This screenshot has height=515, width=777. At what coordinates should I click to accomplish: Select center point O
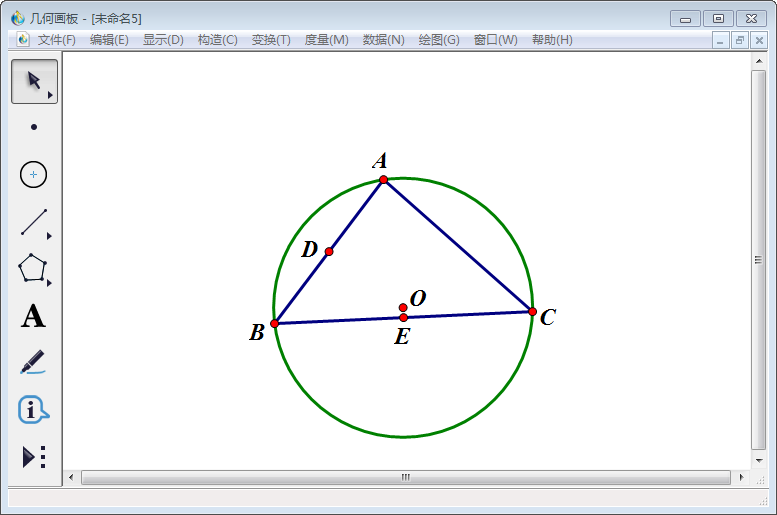(403, 308)
